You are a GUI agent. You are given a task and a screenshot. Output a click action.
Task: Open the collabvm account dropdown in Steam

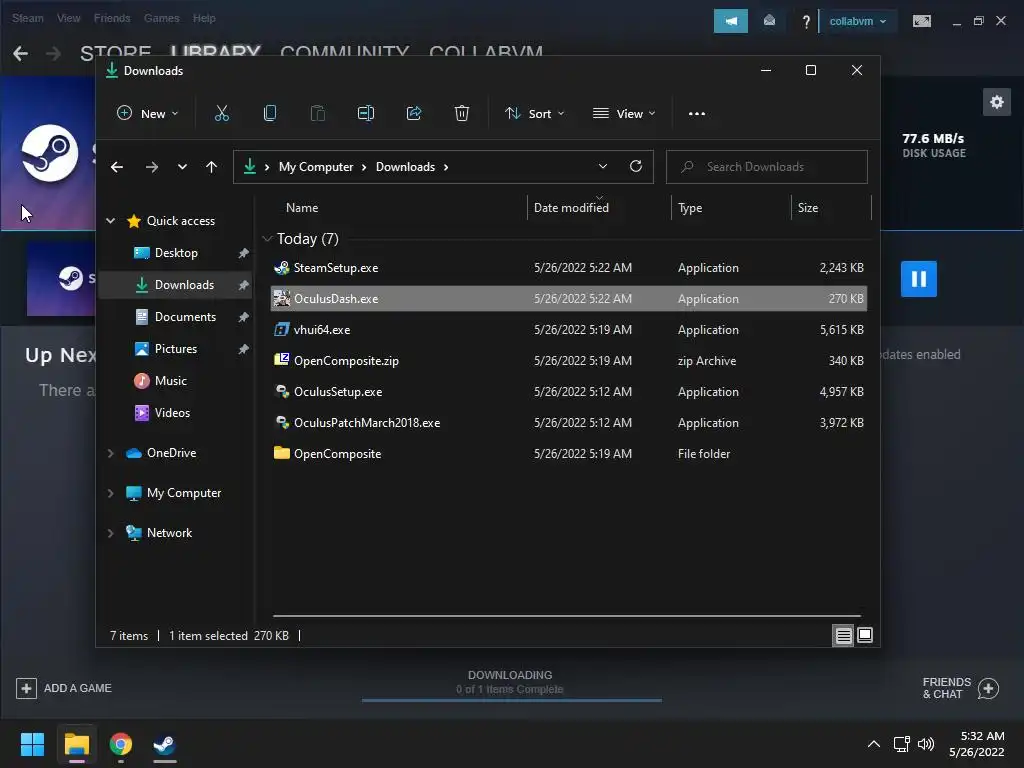click(857, 22)
